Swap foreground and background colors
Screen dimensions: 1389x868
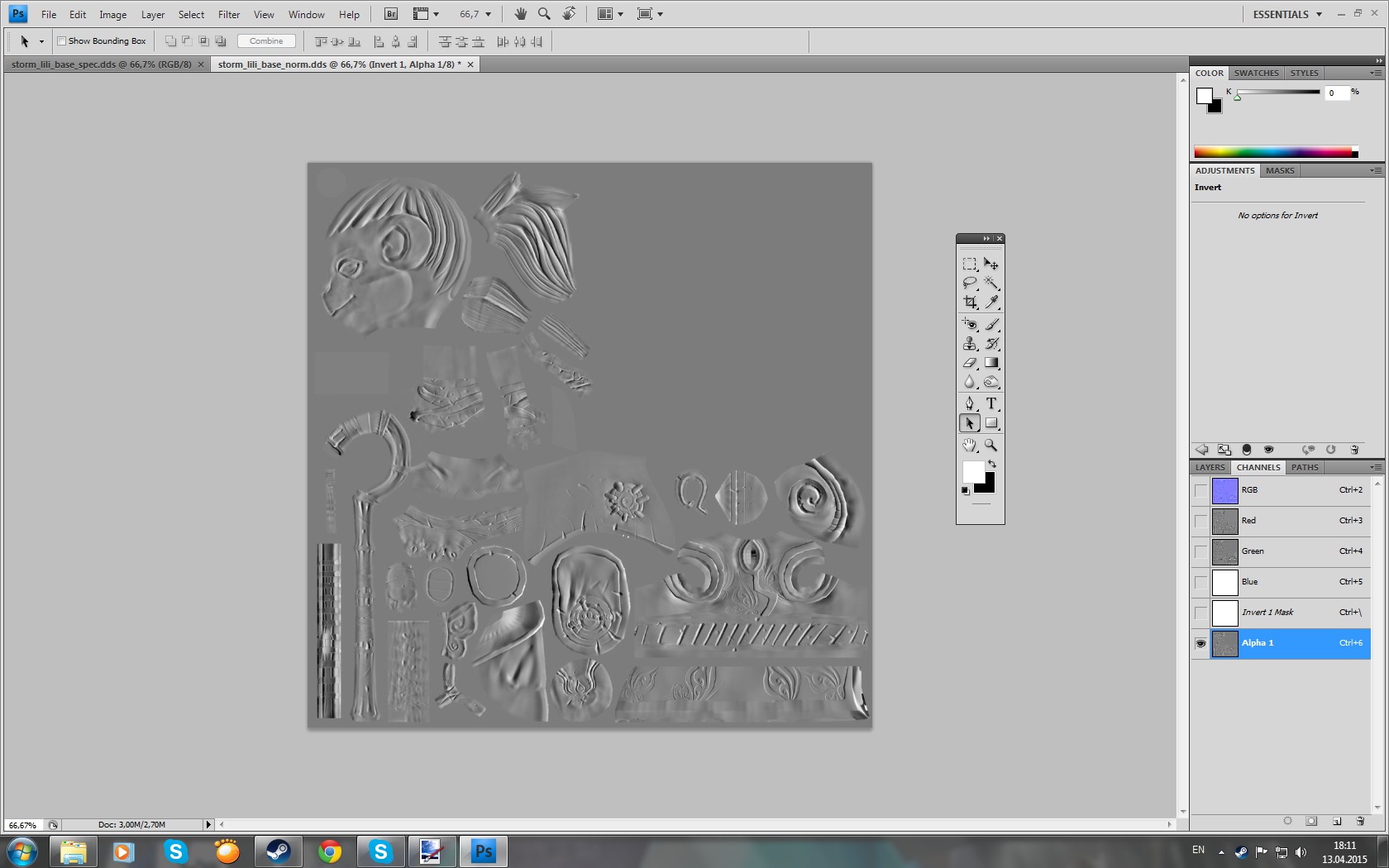coord(991,465)
